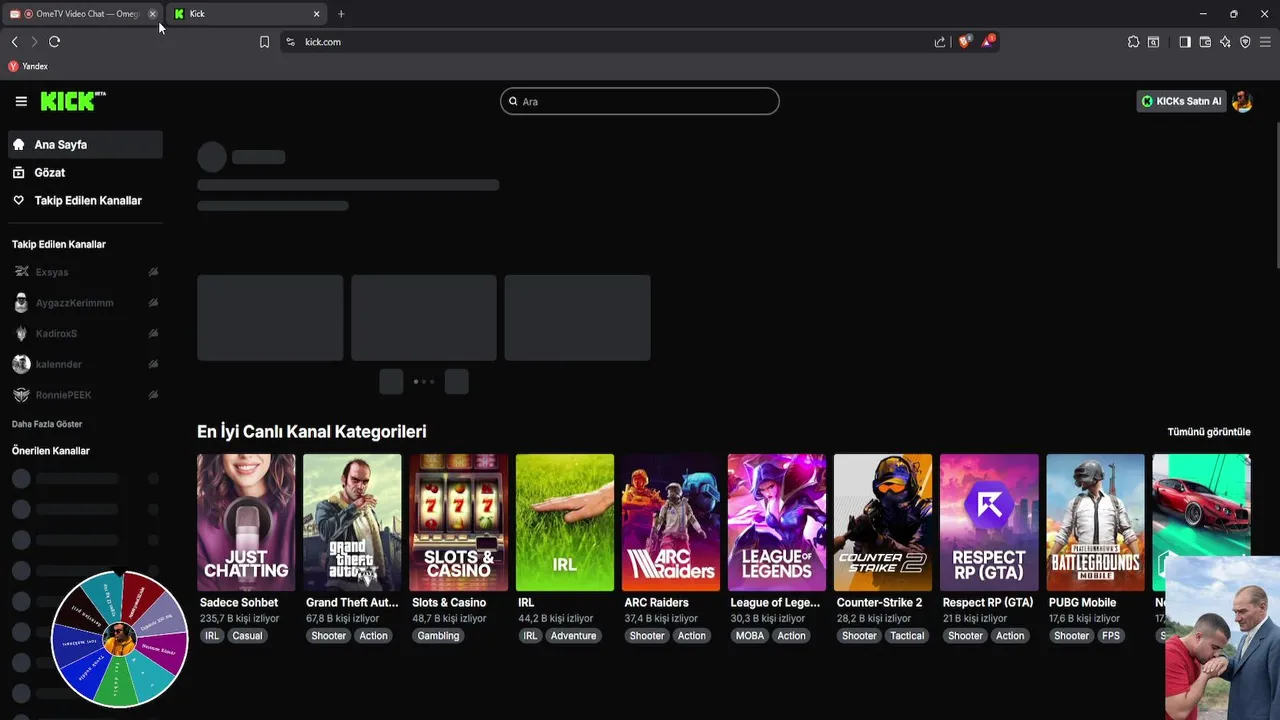Screen dimensions: 1280x720
Task: Open the Yandex bookmark
Action: (28, 66)
